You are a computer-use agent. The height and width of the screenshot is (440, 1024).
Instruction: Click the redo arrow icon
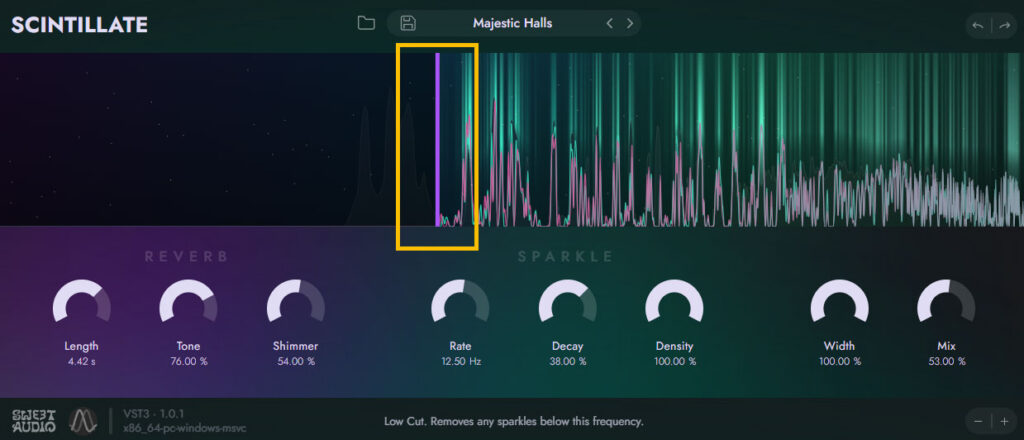1004,25
